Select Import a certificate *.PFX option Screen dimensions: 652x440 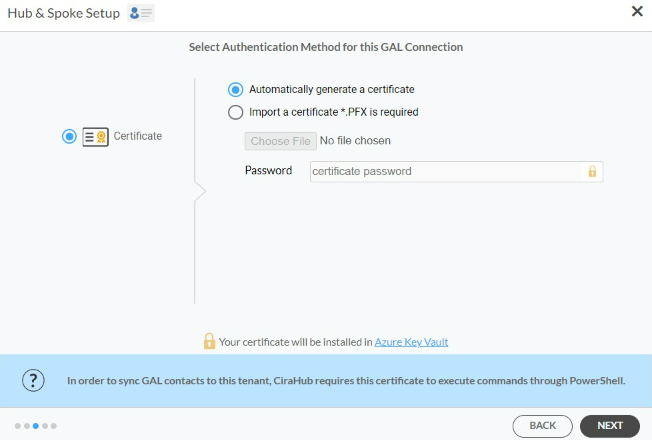point(235,112)
